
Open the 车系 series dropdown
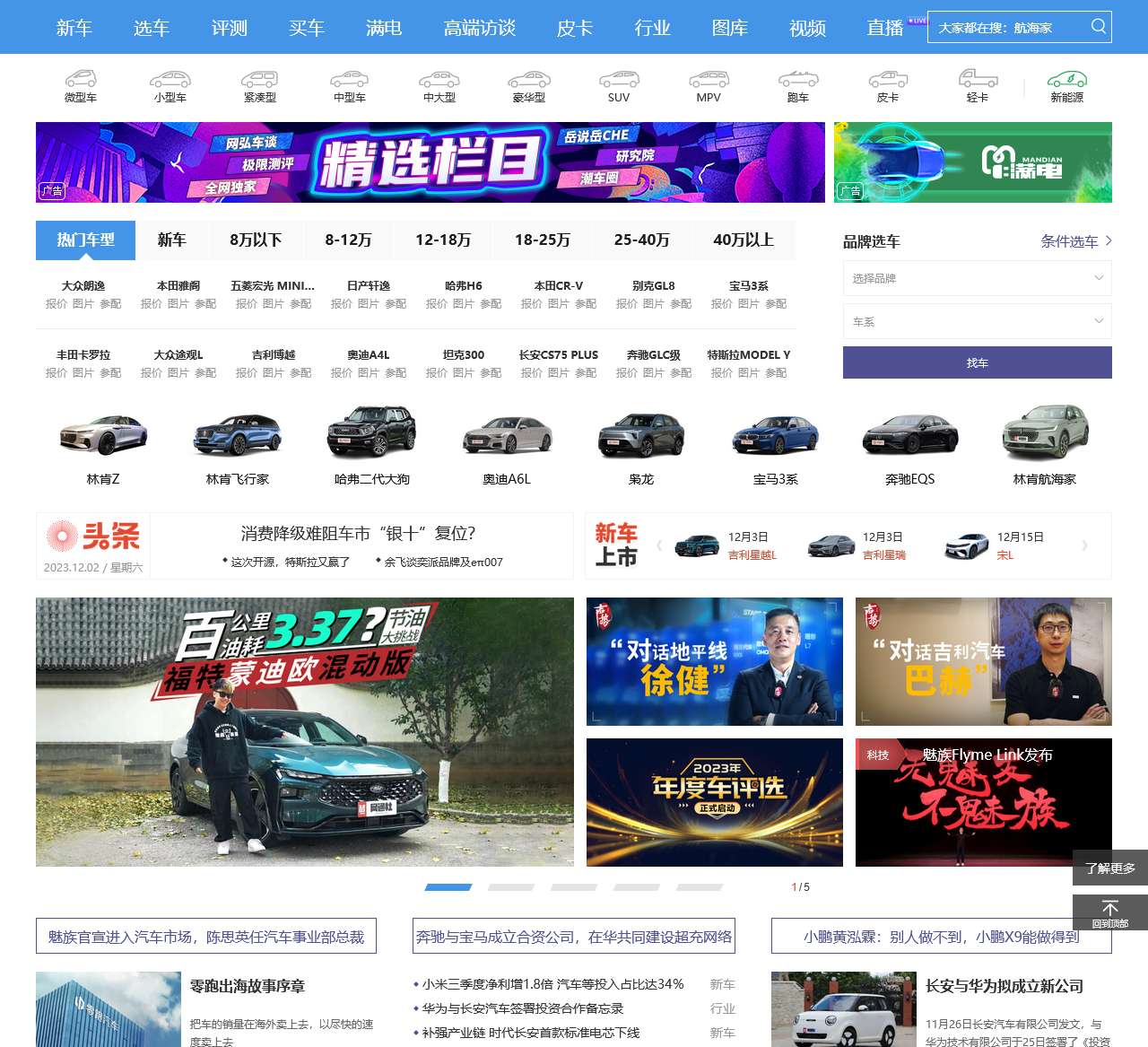click(978, 321)
